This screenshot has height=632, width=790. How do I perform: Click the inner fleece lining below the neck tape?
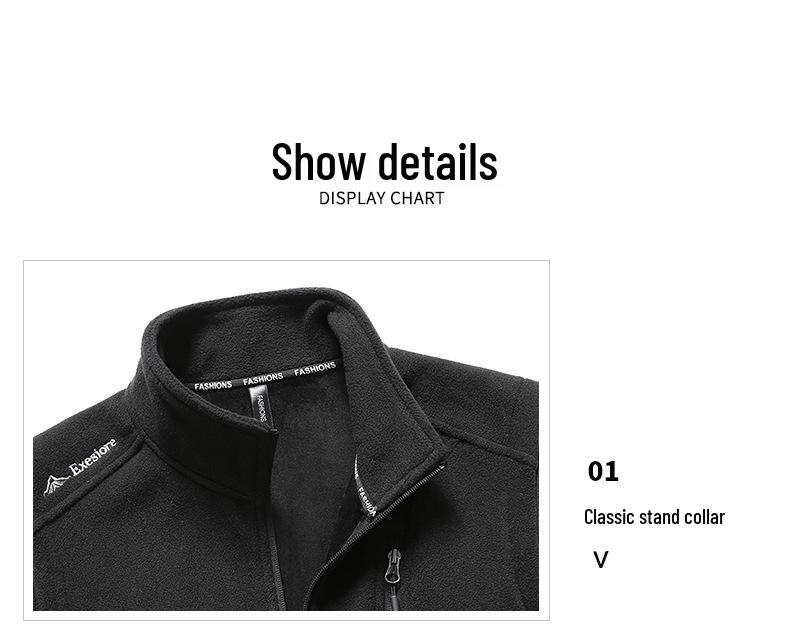(307, 403)
